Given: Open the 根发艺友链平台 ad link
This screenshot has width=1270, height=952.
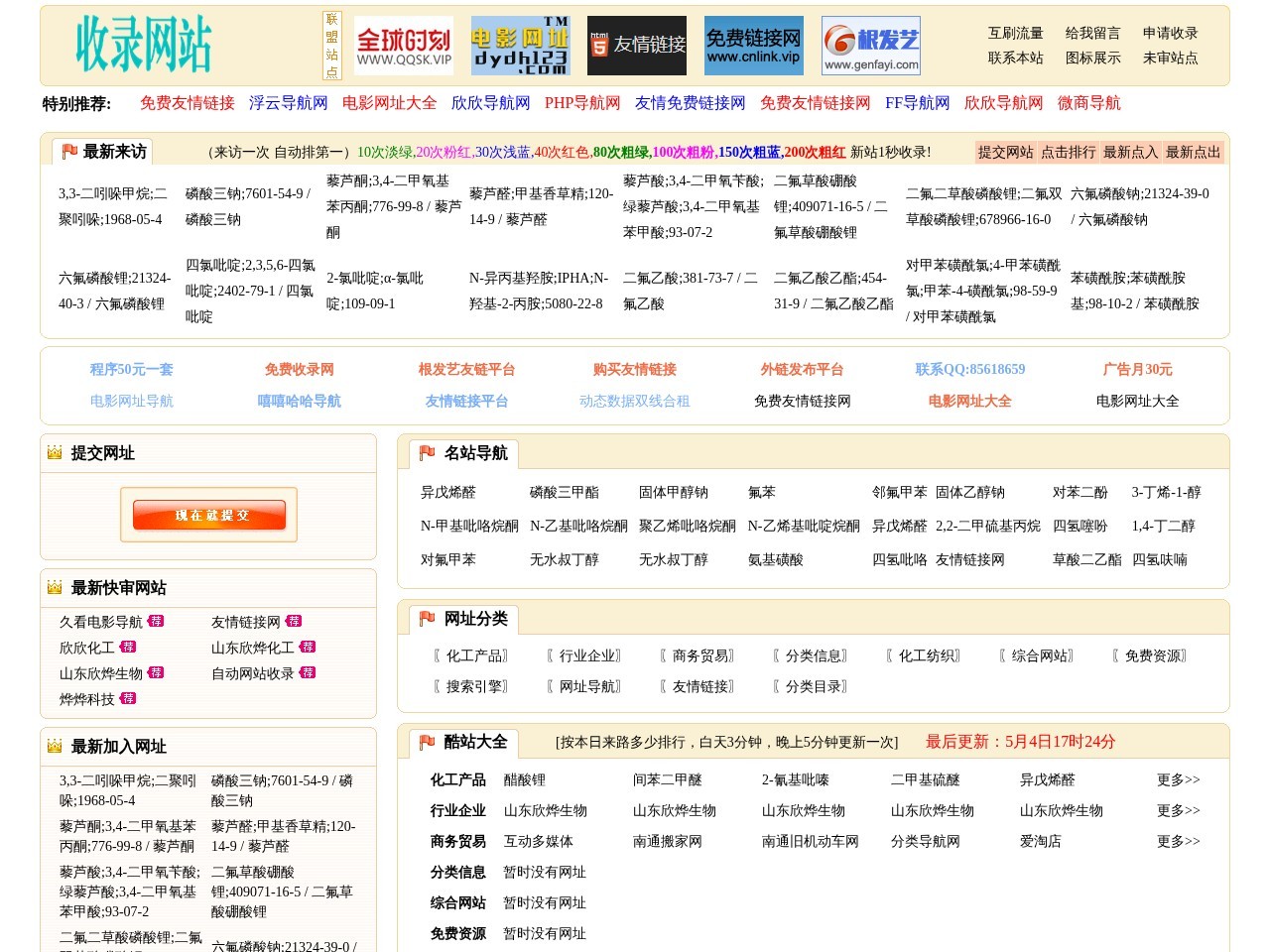Looking at the screenshot, I should pos(467,370).
